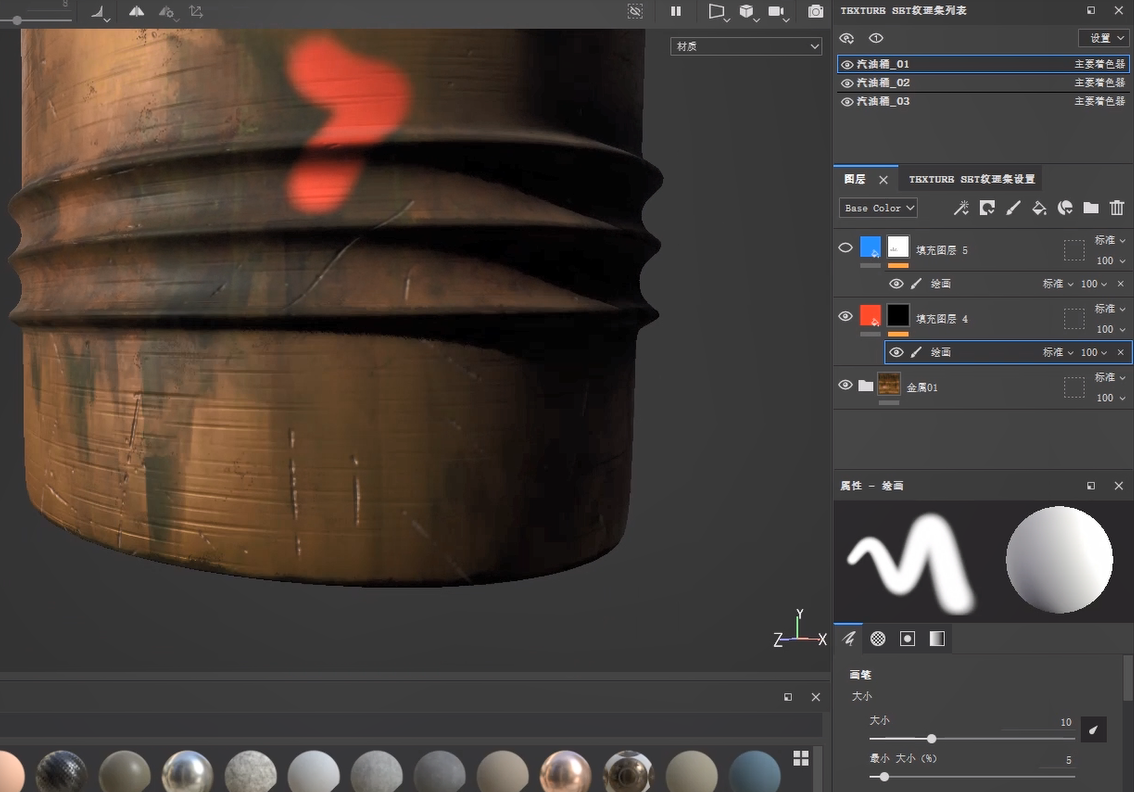Open the 设置 dropdown in texture set list
1134x792 pixels.
(1103, 38)
